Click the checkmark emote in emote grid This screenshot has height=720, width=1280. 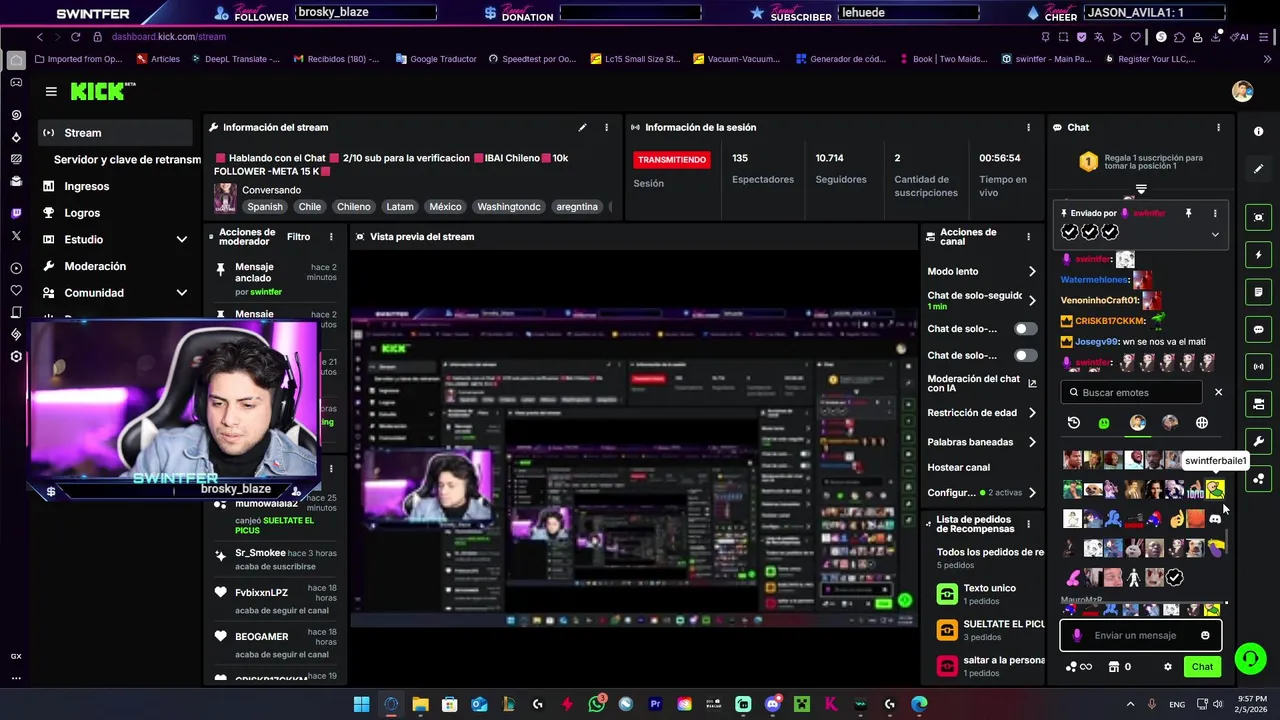click(1175, 578)
